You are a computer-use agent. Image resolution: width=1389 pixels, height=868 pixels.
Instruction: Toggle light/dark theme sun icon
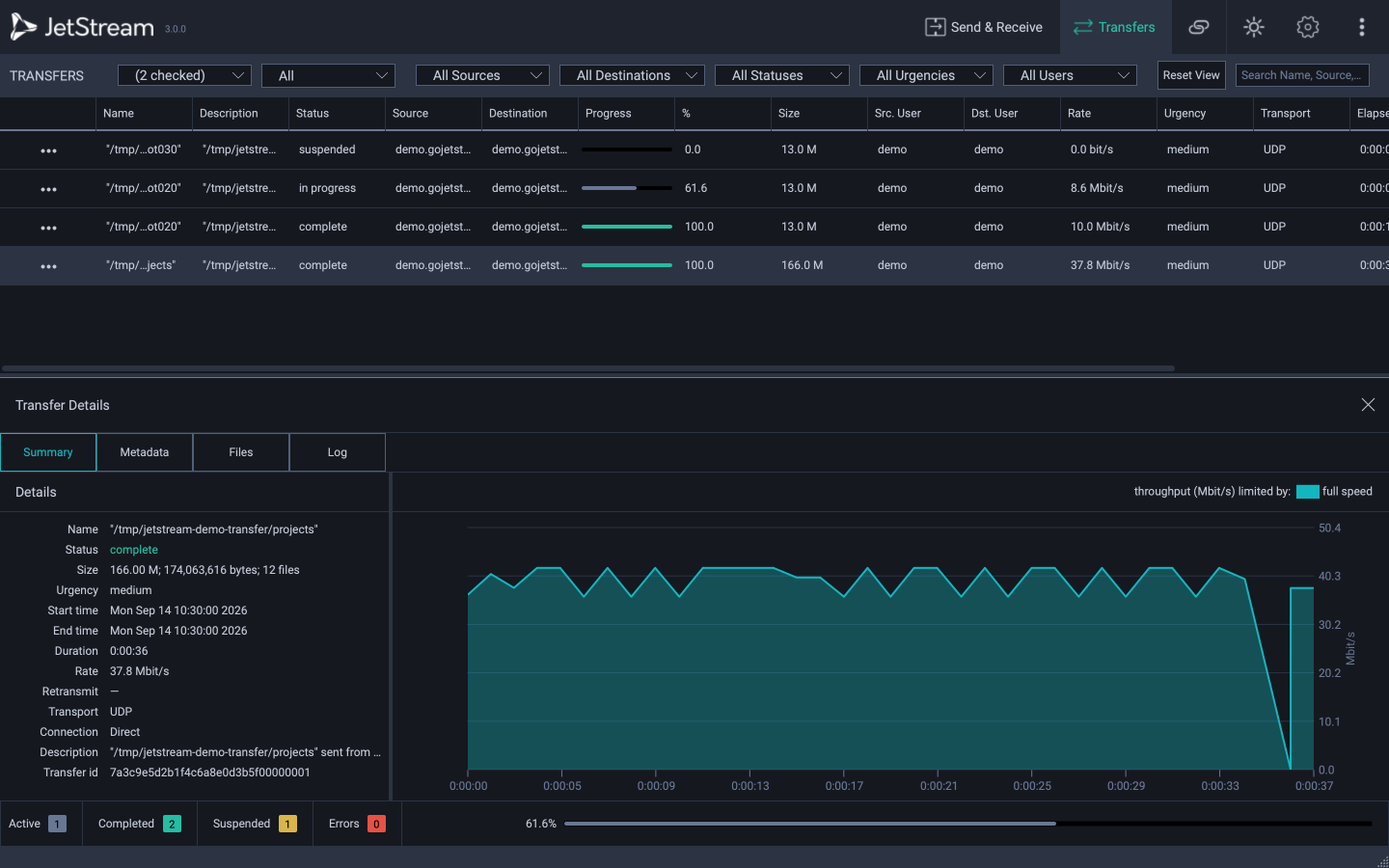tap(1254, 27)
